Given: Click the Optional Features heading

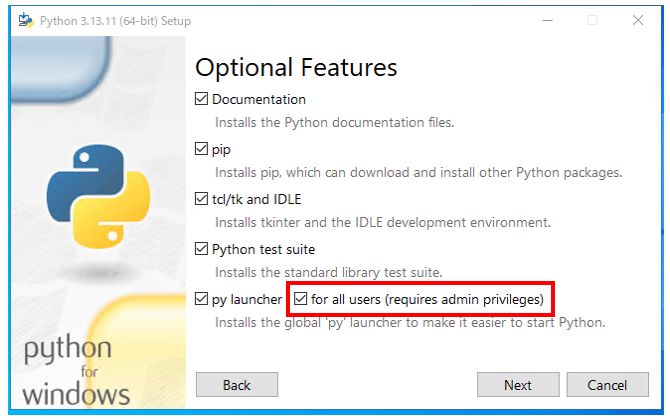Looking at the screenshot, I should point(296,67).
